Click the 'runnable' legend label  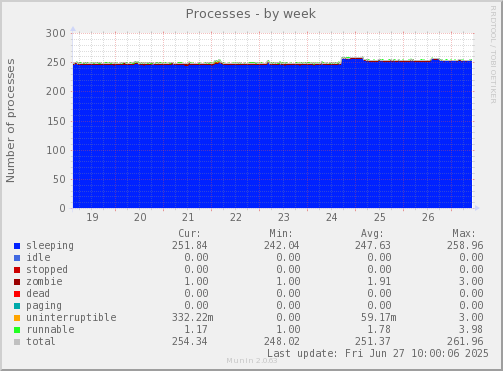(50, 329)
